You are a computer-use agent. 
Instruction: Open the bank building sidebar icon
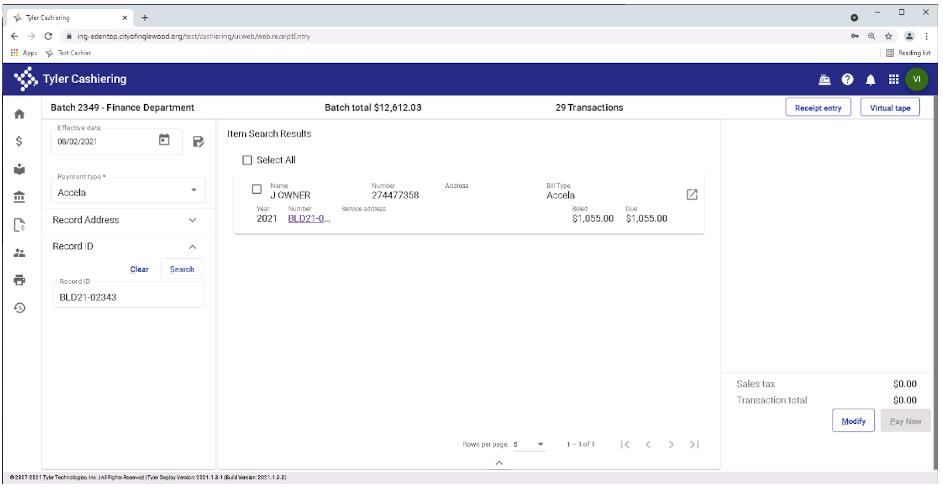point(19,197)
